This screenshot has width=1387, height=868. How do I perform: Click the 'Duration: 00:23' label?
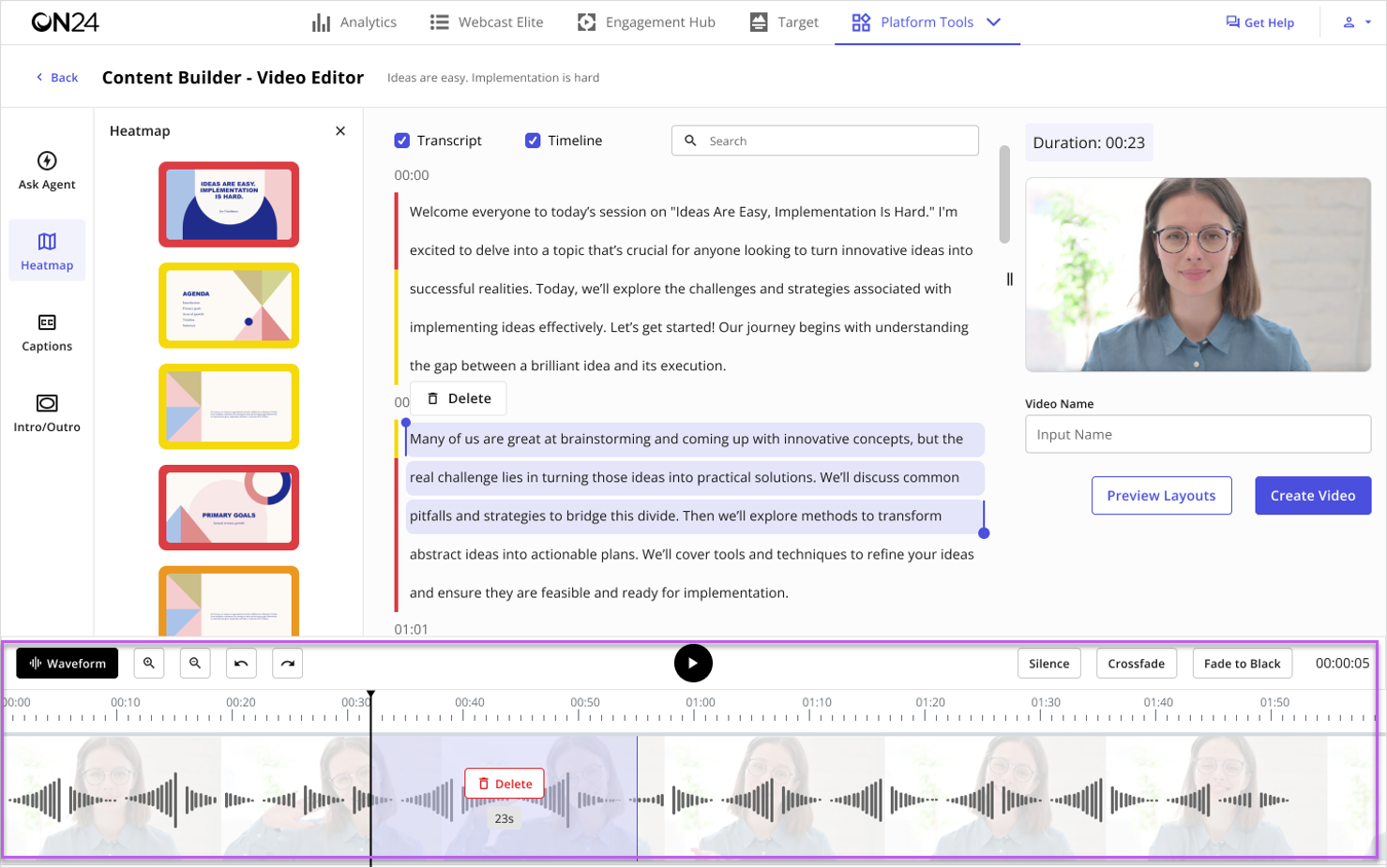coord(1089,142)
